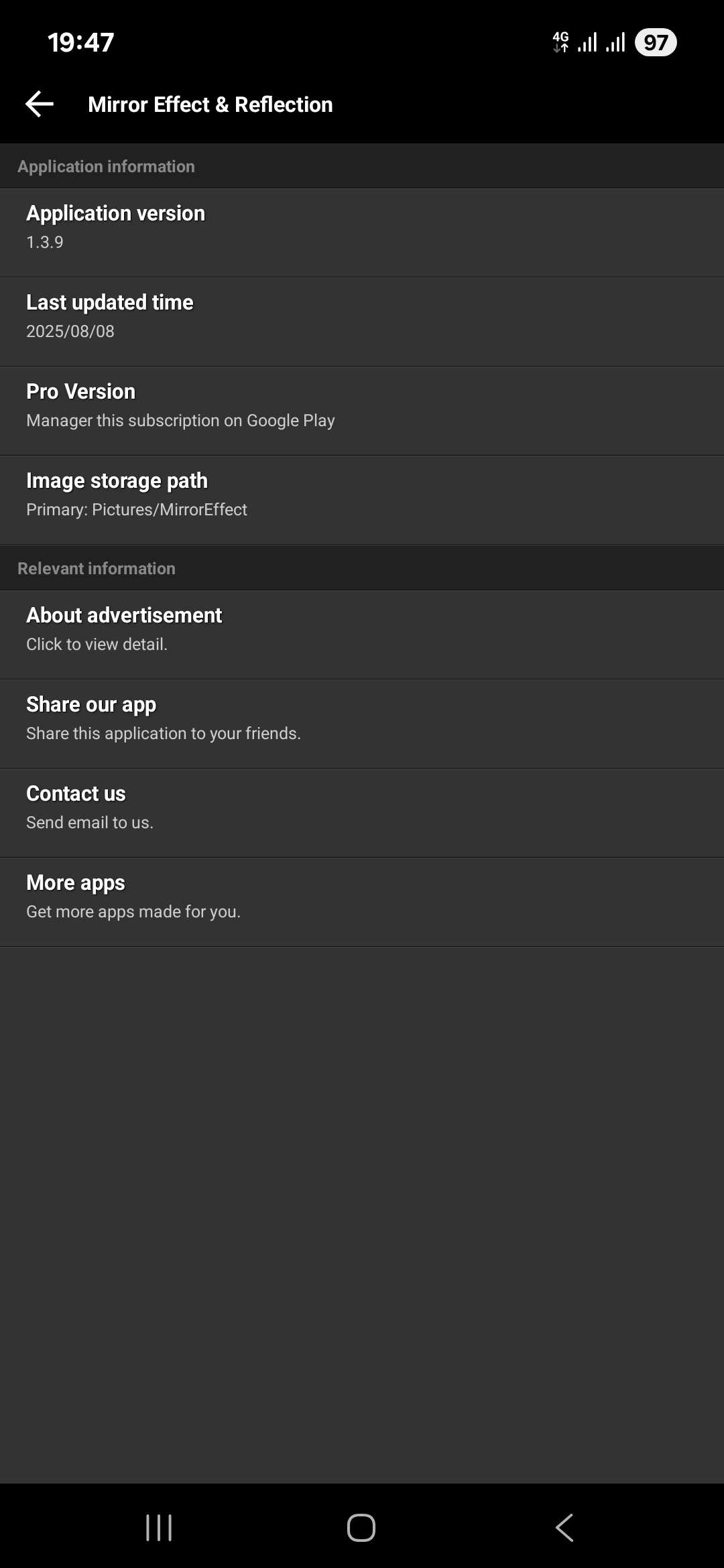724x1568 pixels.
Task: Tap the Android home button
Action: pyautogui.click(x=361, y=1528)
